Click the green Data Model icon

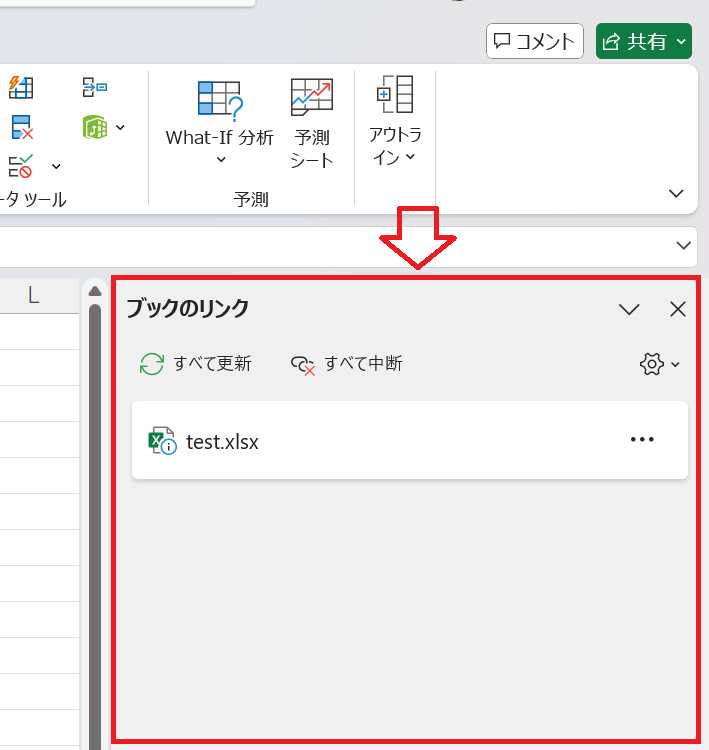pyautogui.click(x=95, y=127)
